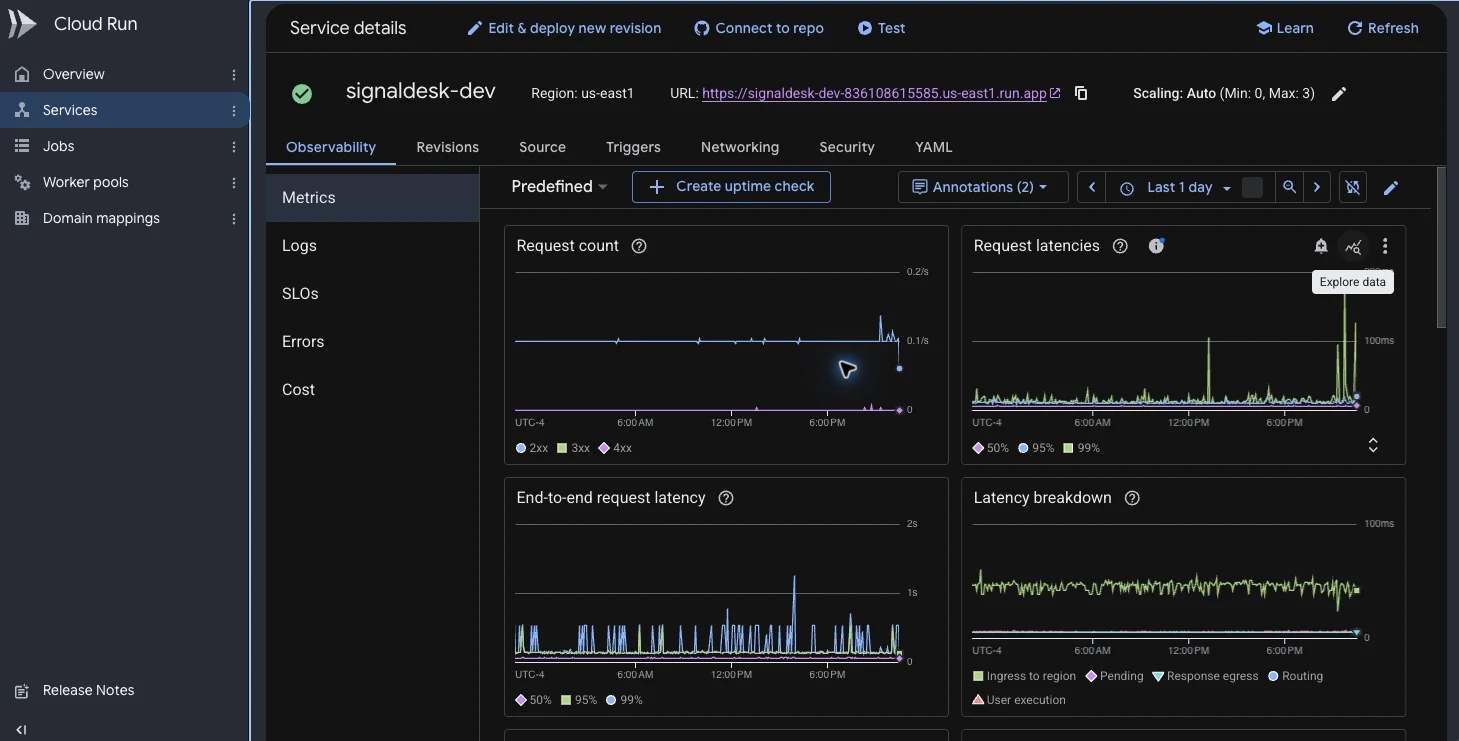This screenshot has height=741, width=1459.
Task: Copy the service URL with the copy icon
Action: [x=1081, y=93]
